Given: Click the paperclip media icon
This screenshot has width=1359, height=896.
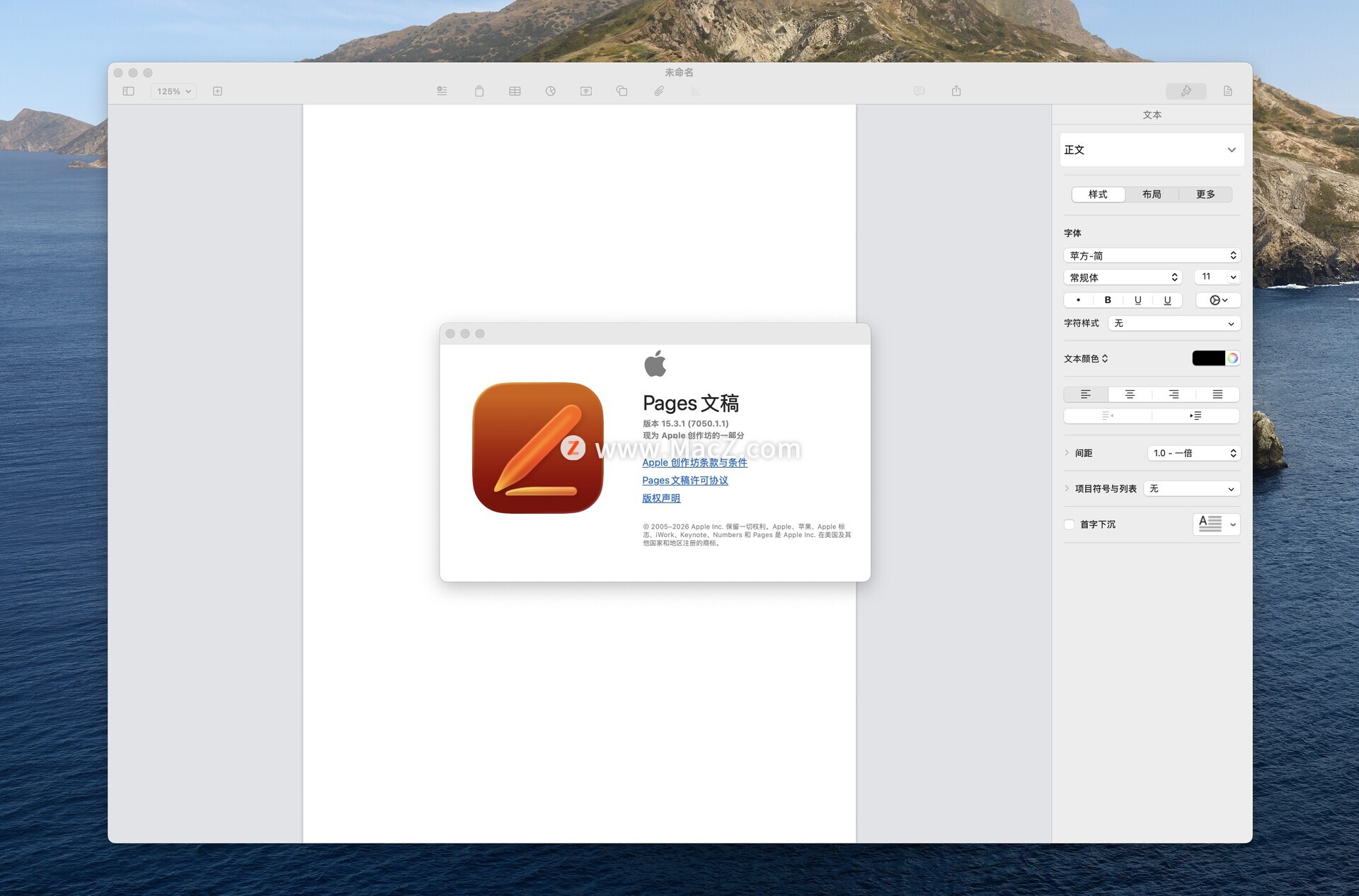Looking at the screenshot, I should point(658,91).
